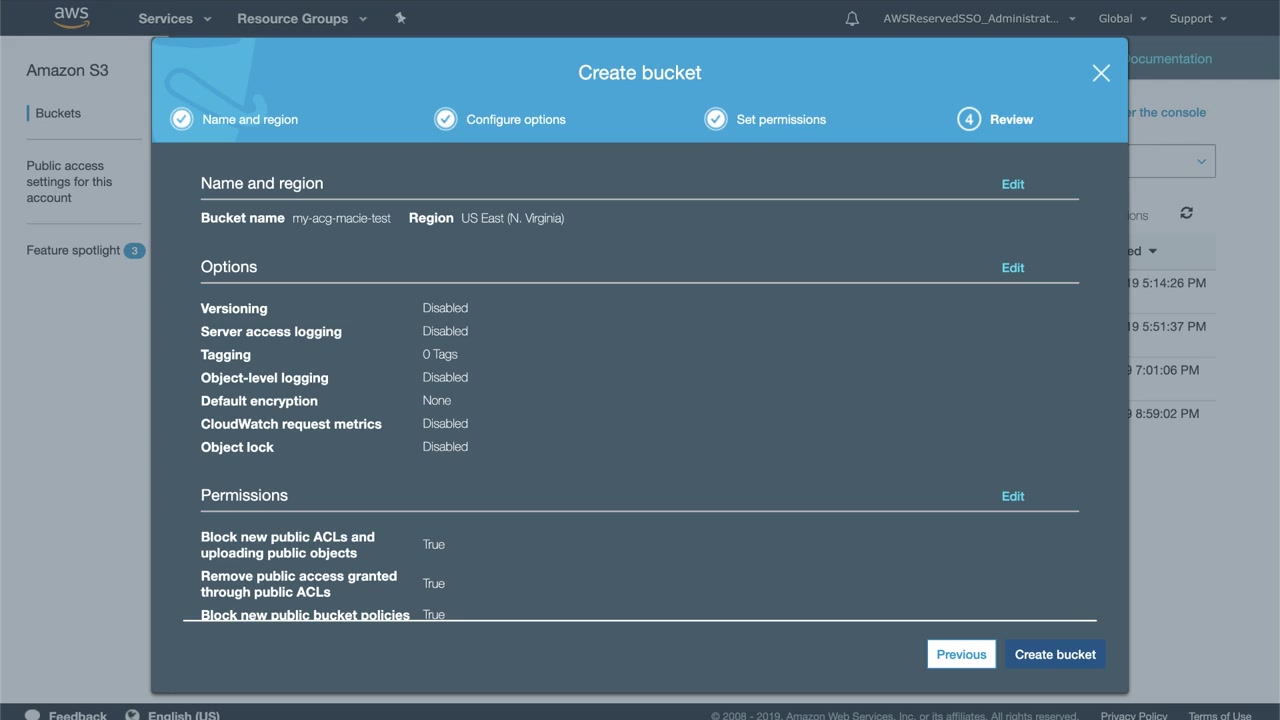Click the CloudWatch request metrics label
Image resolution: width=1280 pixels, height=720 pixels.
click(x=291, y=424)
